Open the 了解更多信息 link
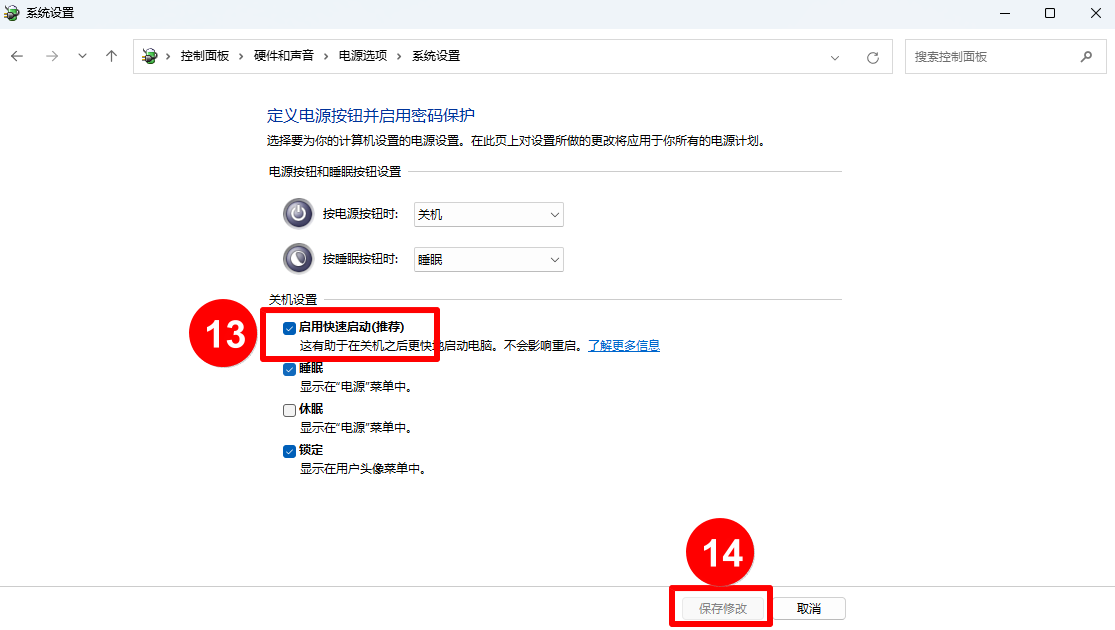 630,345
